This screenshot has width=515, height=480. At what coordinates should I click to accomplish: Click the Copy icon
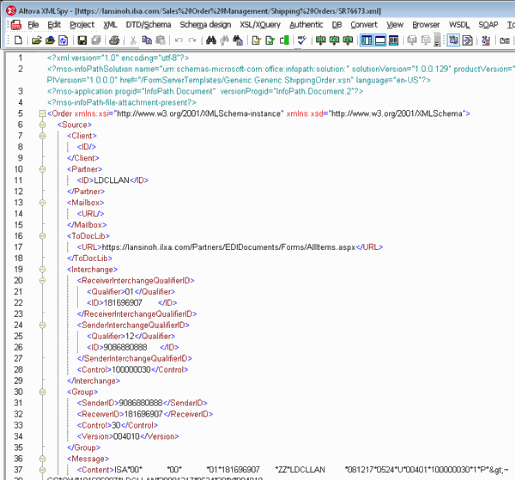tap(147, 40)
